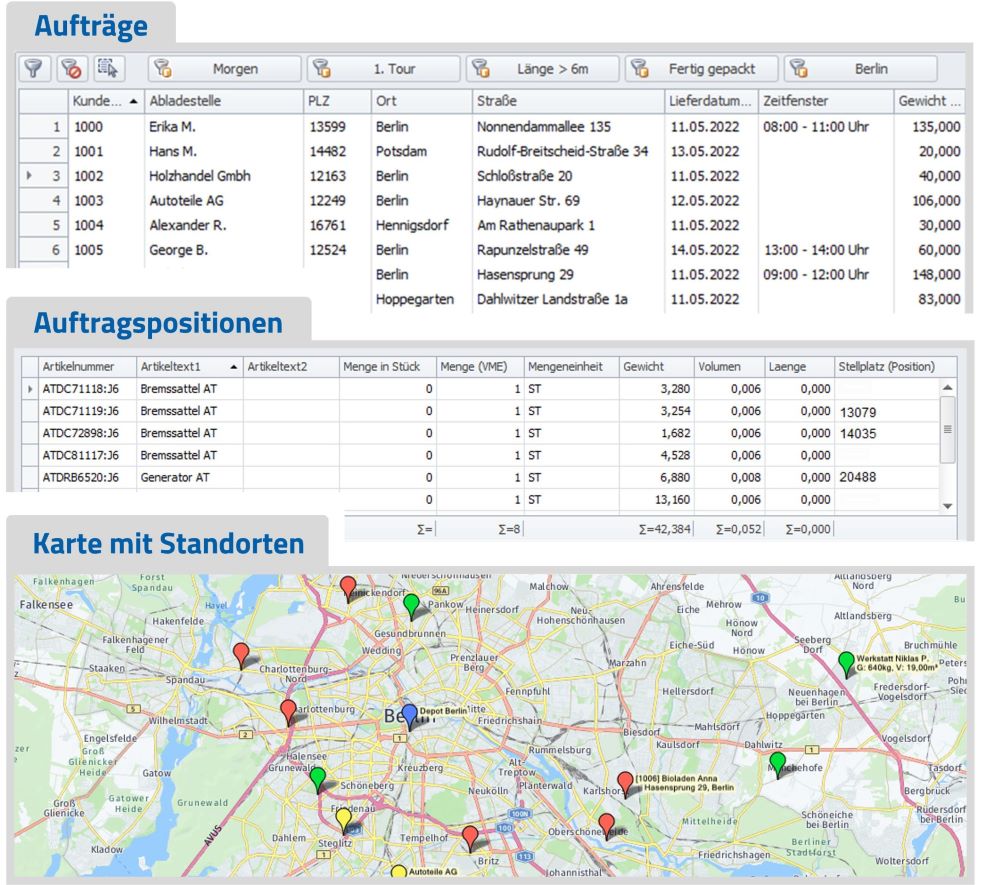Sort by the Lieferdatum column header

(x=711, y=101)
